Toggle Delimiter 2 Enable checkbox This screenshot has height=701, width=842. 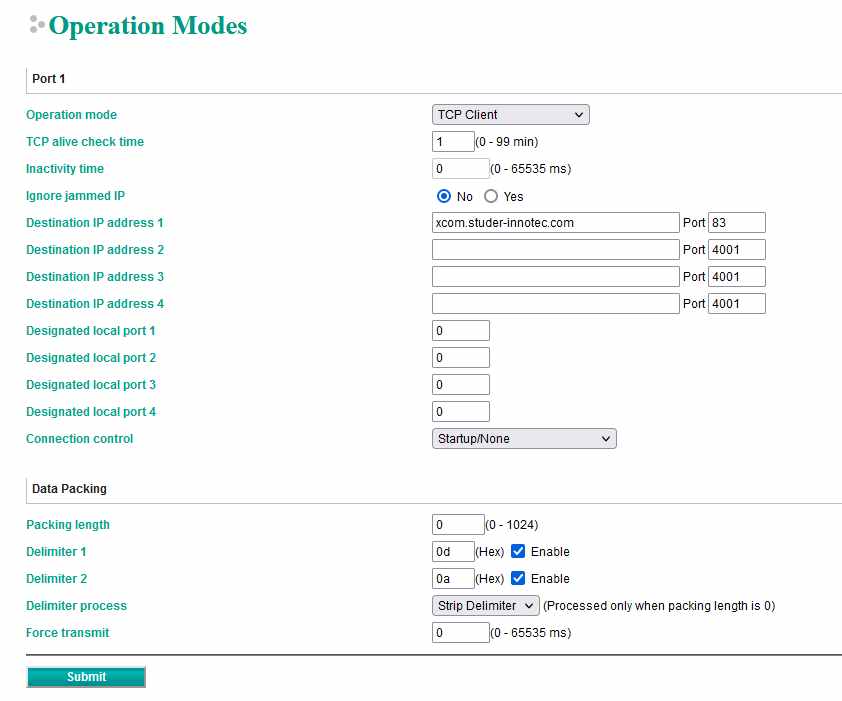pyautogui.click(x=518, y=579)
